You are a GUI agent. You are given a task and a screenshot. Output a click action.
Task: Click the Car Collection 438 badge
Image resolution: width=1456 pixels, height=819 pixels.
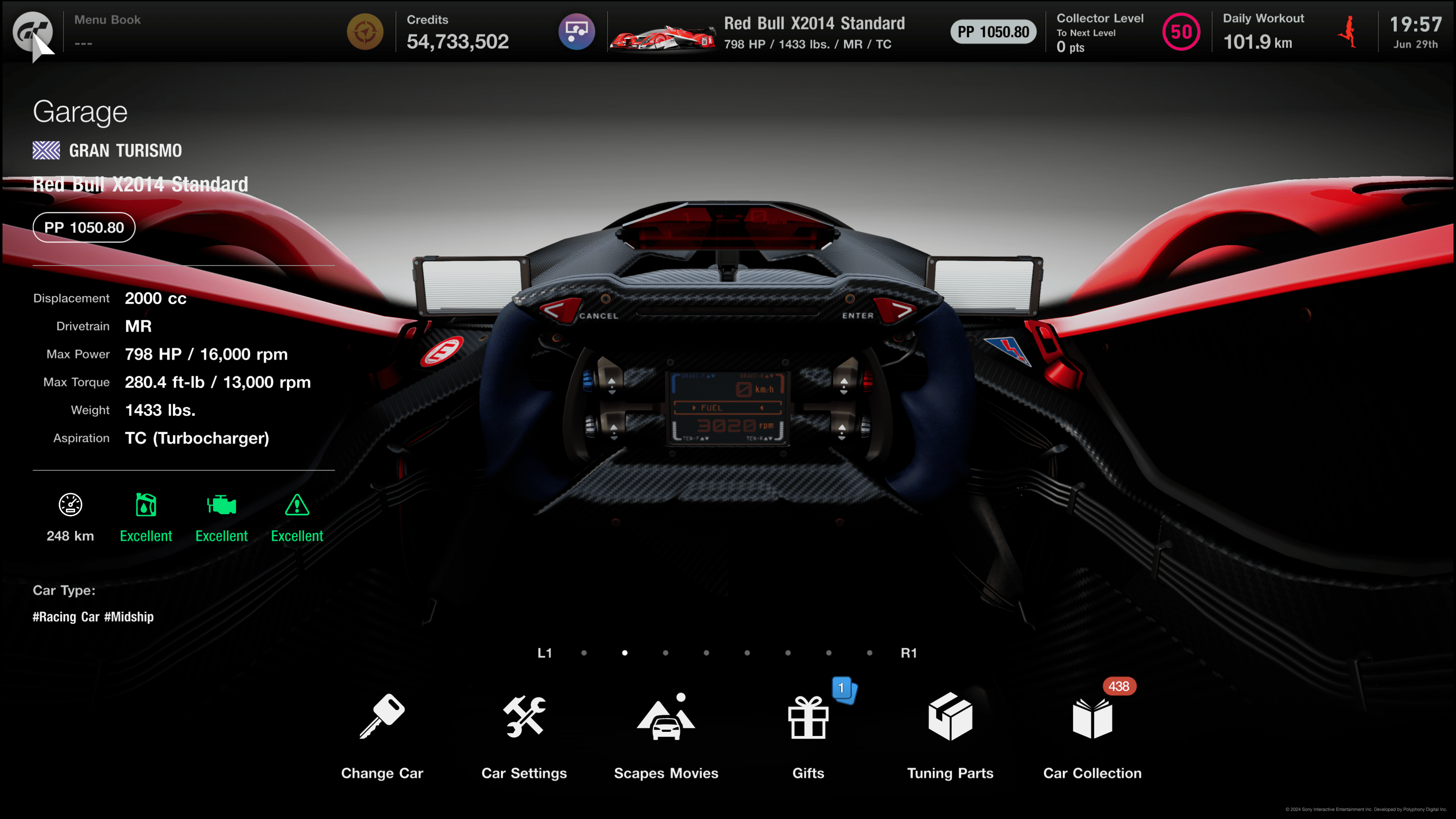pyautogui.click(x=1119, y=686)
